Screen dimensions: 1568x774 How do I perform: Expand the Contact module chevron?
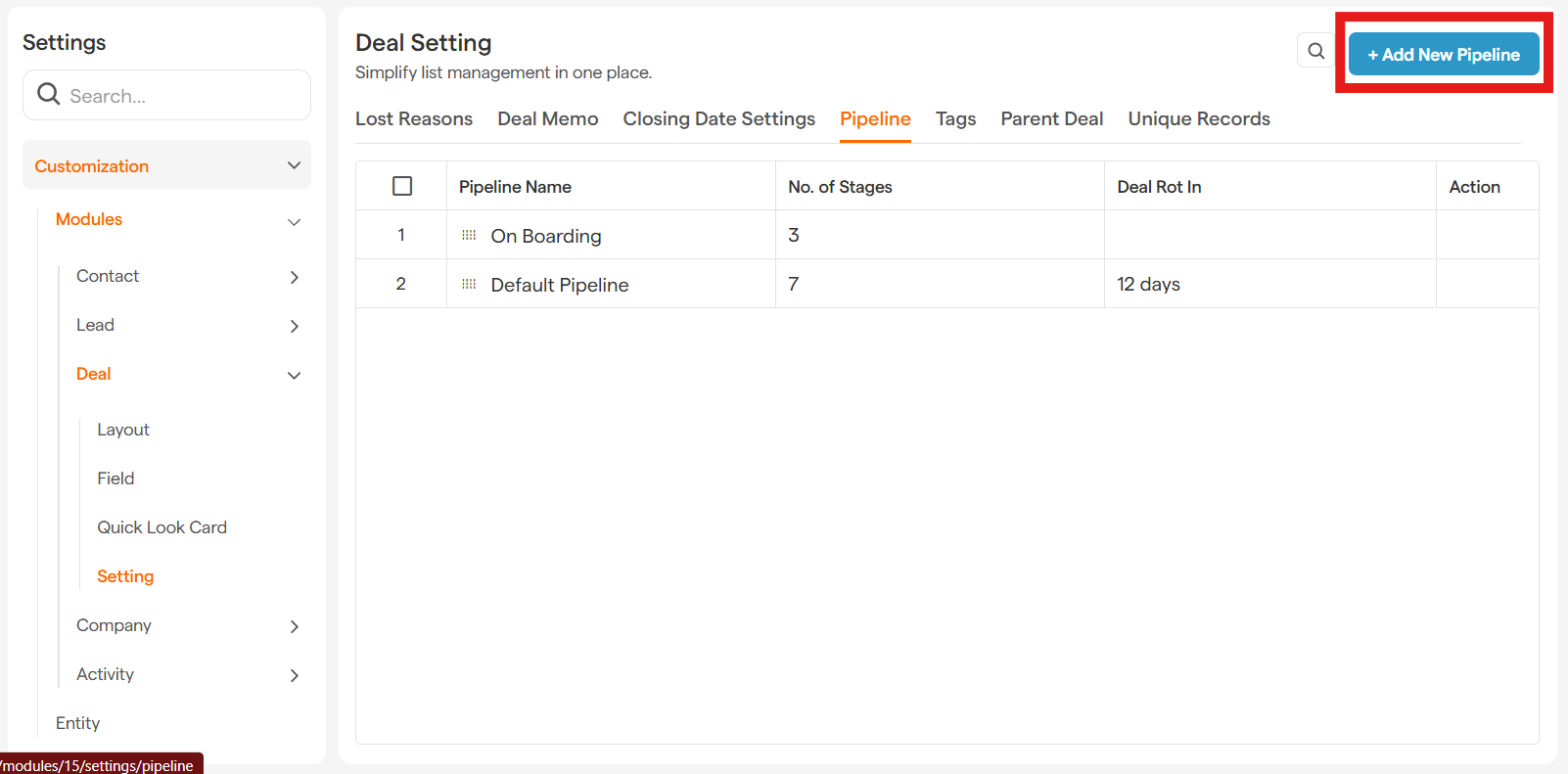point(294,277)
